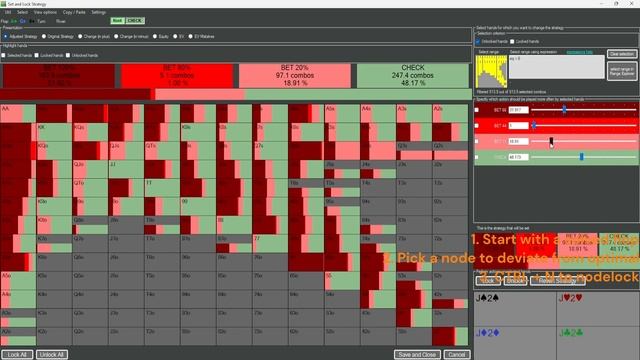Enable highlight Selected hands checkbox
The image size is (640, 360).
(x=4, y=55)
